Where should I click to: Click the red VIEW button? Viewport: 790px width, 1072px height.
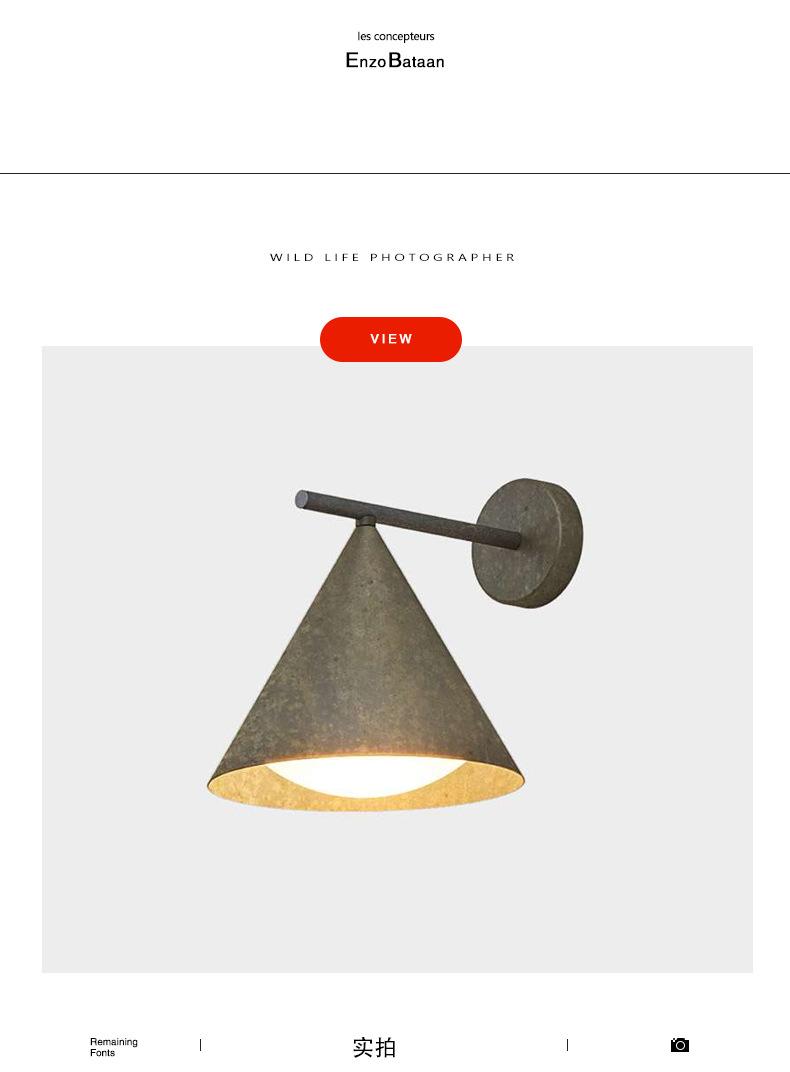coord(391,339)
